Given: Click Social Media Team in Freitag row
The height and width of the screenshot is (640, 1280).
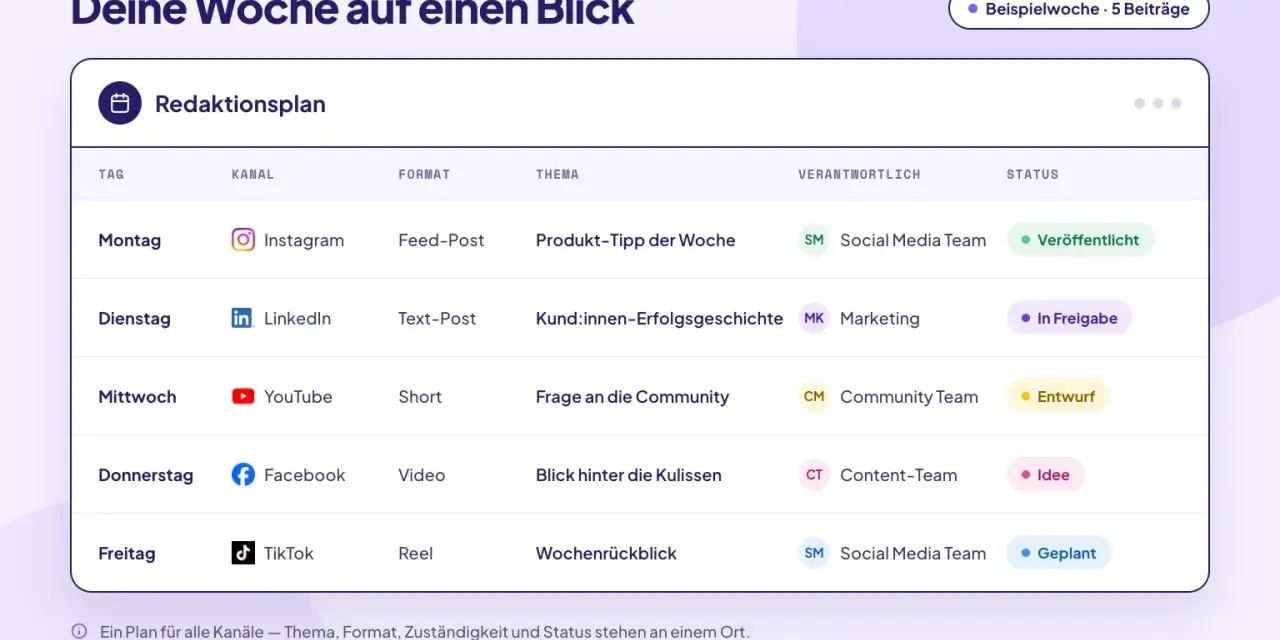Looking at the screenshot, I should (x=913, y=553).
